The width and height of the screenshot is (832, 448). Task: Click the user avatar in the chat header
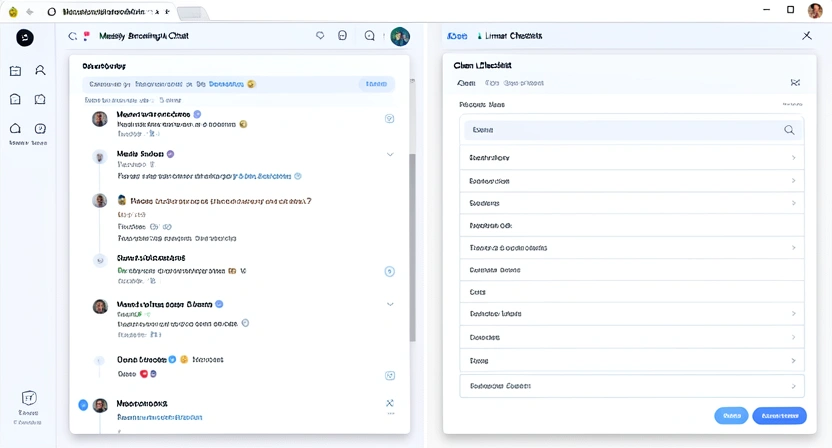click(x=400, y=37)
